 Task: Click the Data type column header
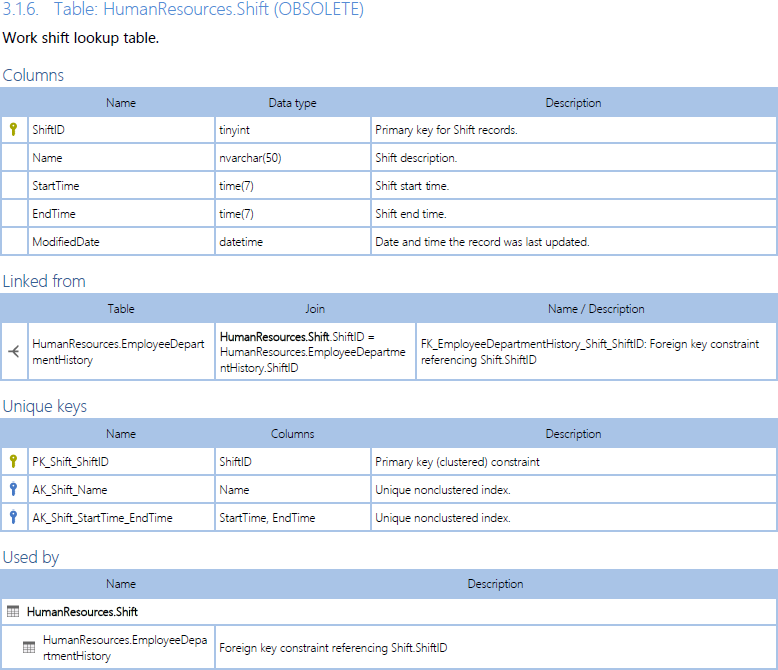(x=292, y=103)
